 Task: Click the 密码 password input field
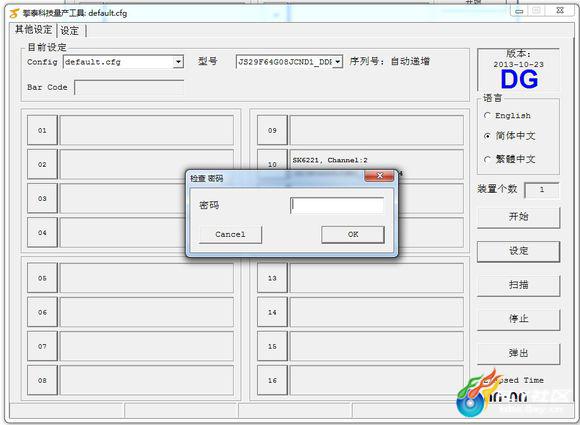(337, 205)
